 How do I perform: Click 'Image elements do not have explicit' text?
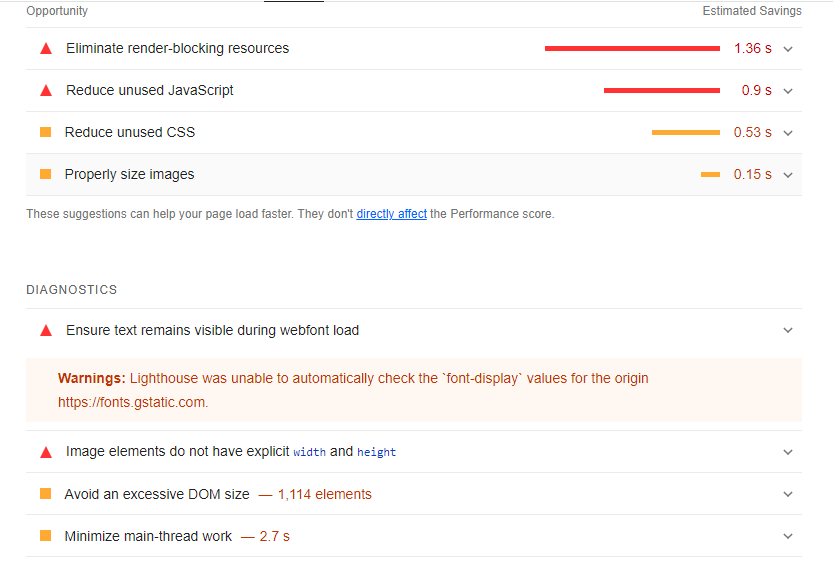coord(177,451)
